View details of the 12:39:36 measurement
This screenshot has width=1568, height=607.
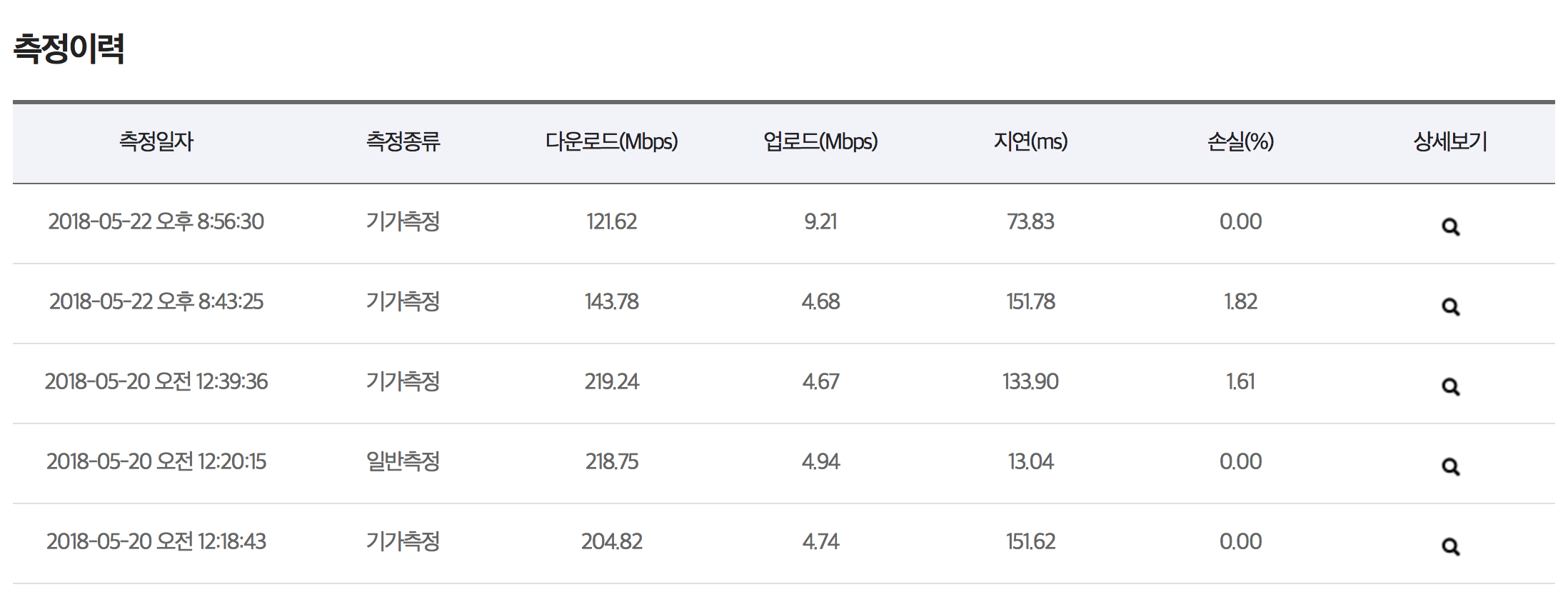point(1450,387)
